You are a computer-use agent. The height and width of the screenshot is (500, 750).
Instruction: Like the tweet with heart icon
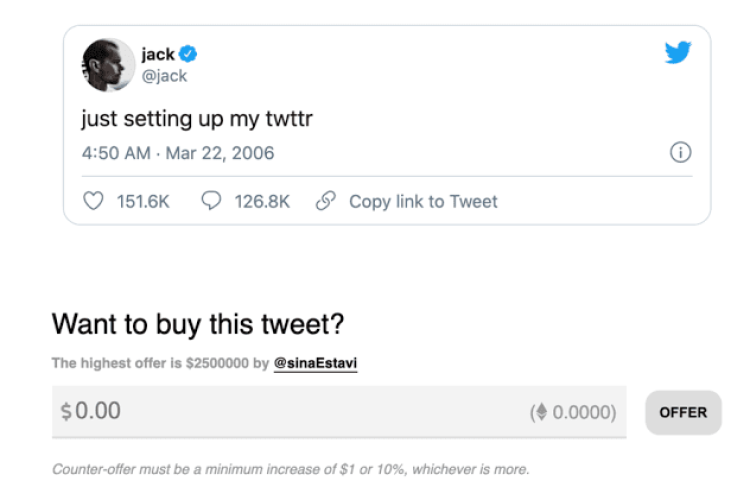pos(93,201)
